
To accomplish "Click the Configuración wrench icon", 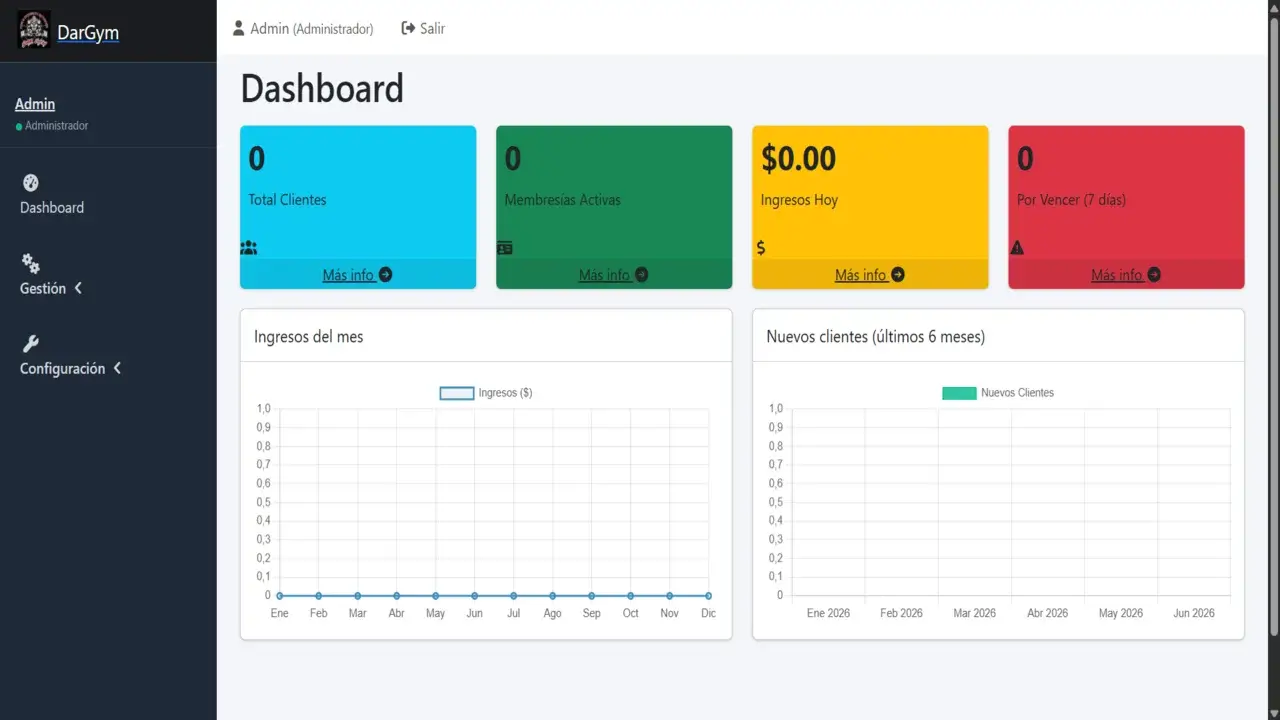I will (x=31, y=344).
